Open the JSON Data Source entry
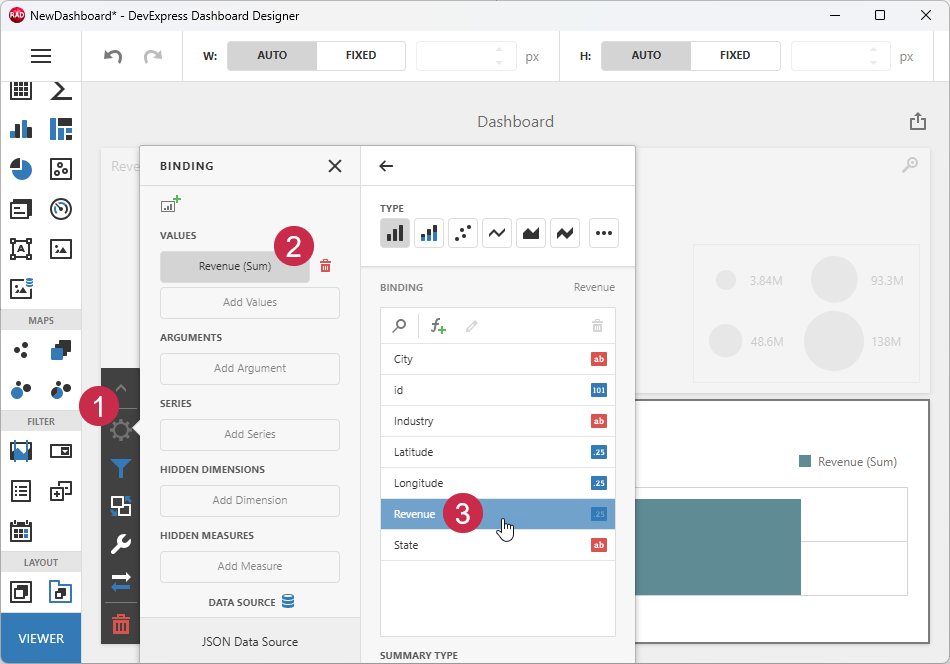 pos(249,640)
